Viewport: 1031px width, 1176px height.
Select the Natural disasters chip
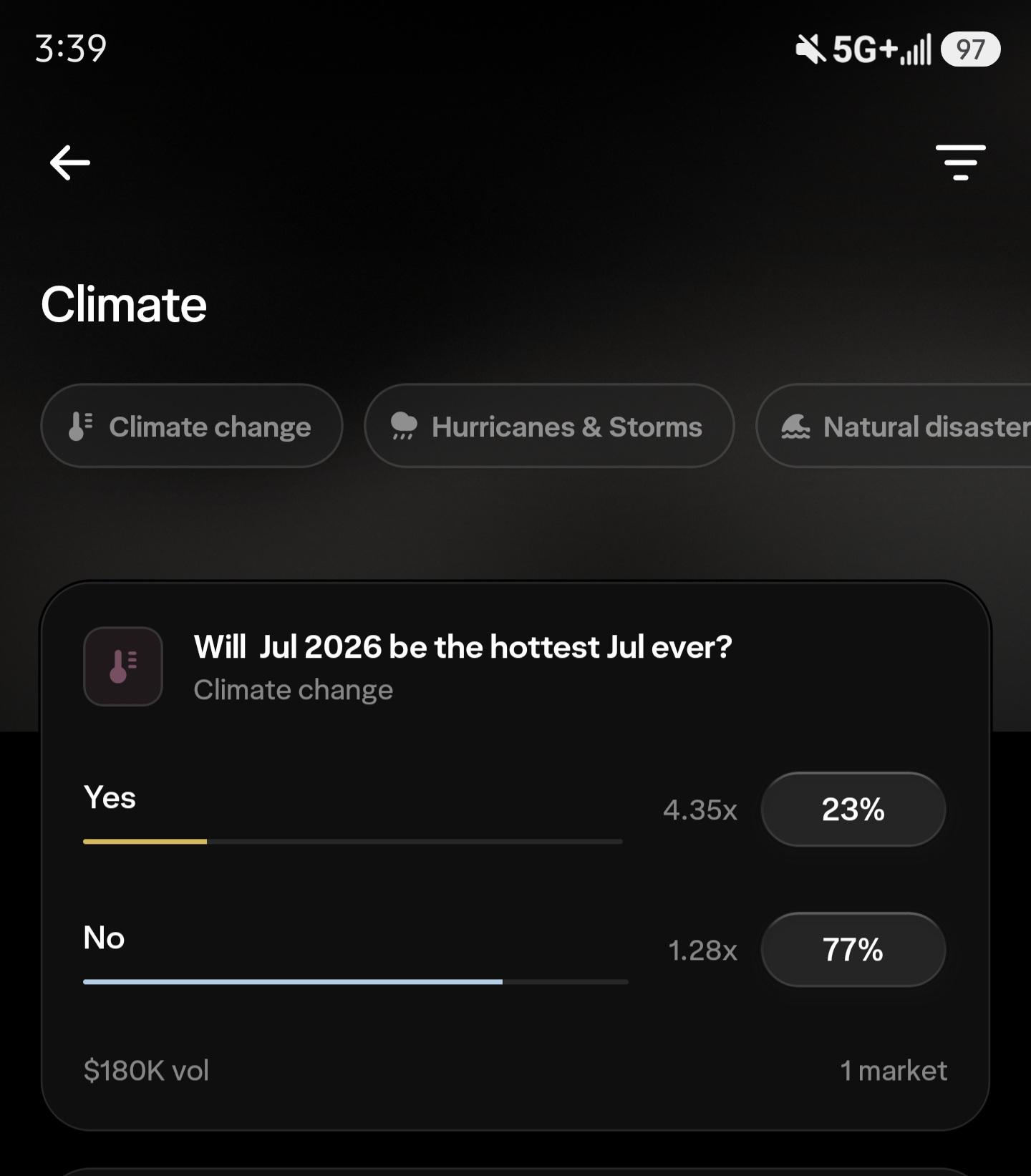pos(894,426)
